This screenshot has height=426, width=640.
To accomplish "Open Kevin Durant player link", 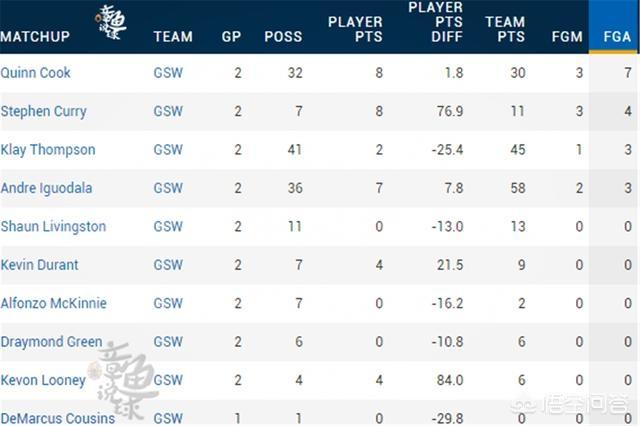I will pos(40,265).
